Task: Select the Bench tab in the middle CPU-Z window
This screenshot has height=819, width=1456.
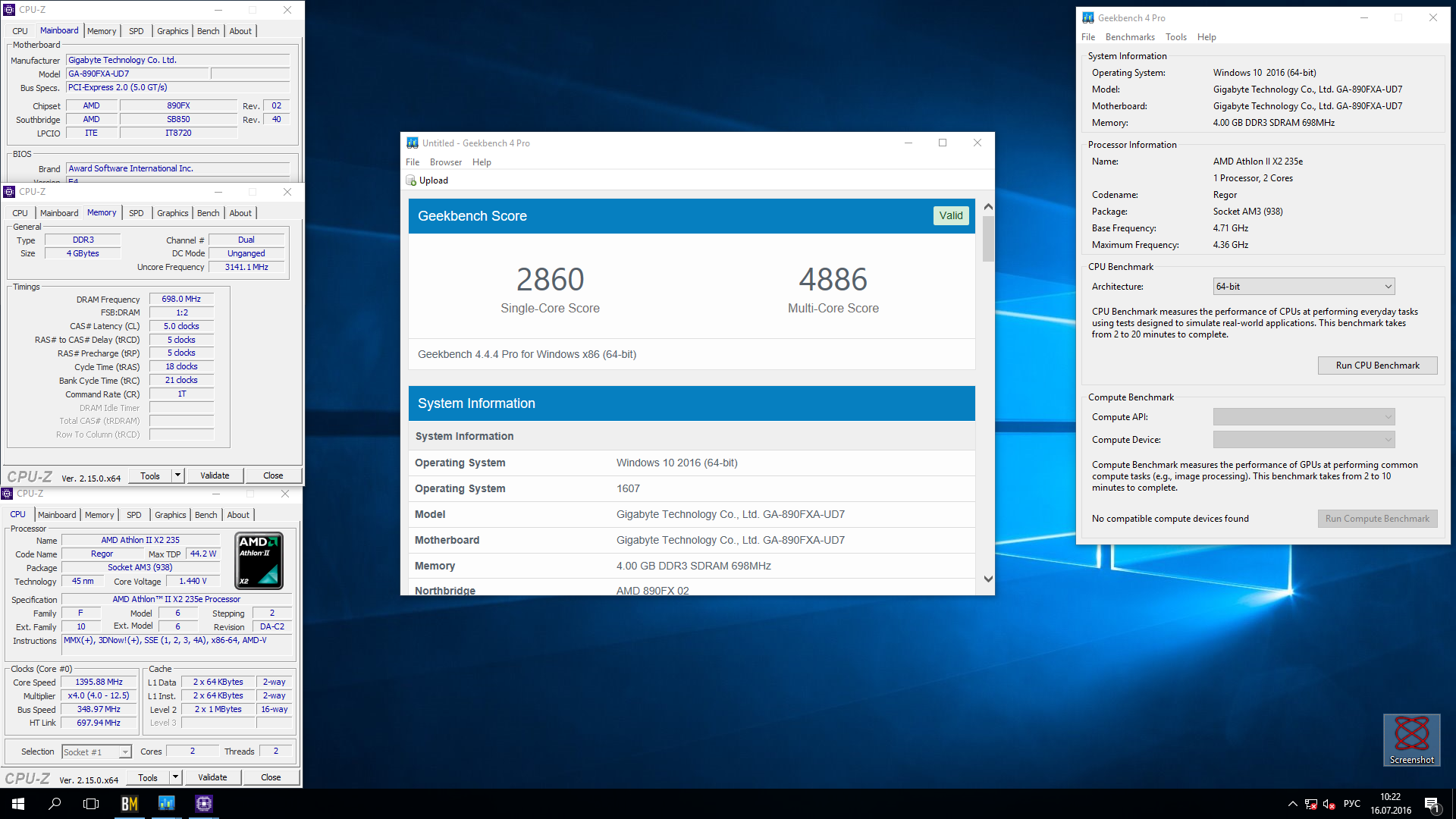Action: point(208,213)
